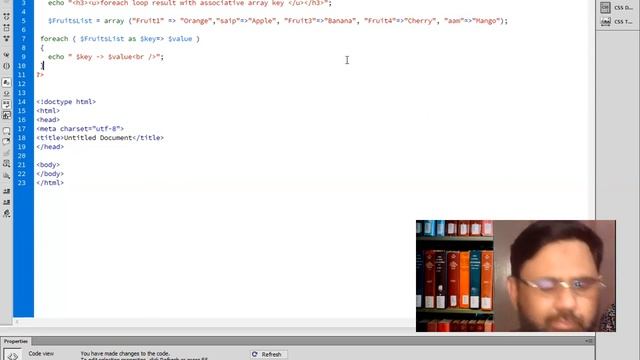Image resolution: width=640 pixels, height=360 pixels.
Task: Open the CSS Designer panel icon
Action: tap(605, 7)
